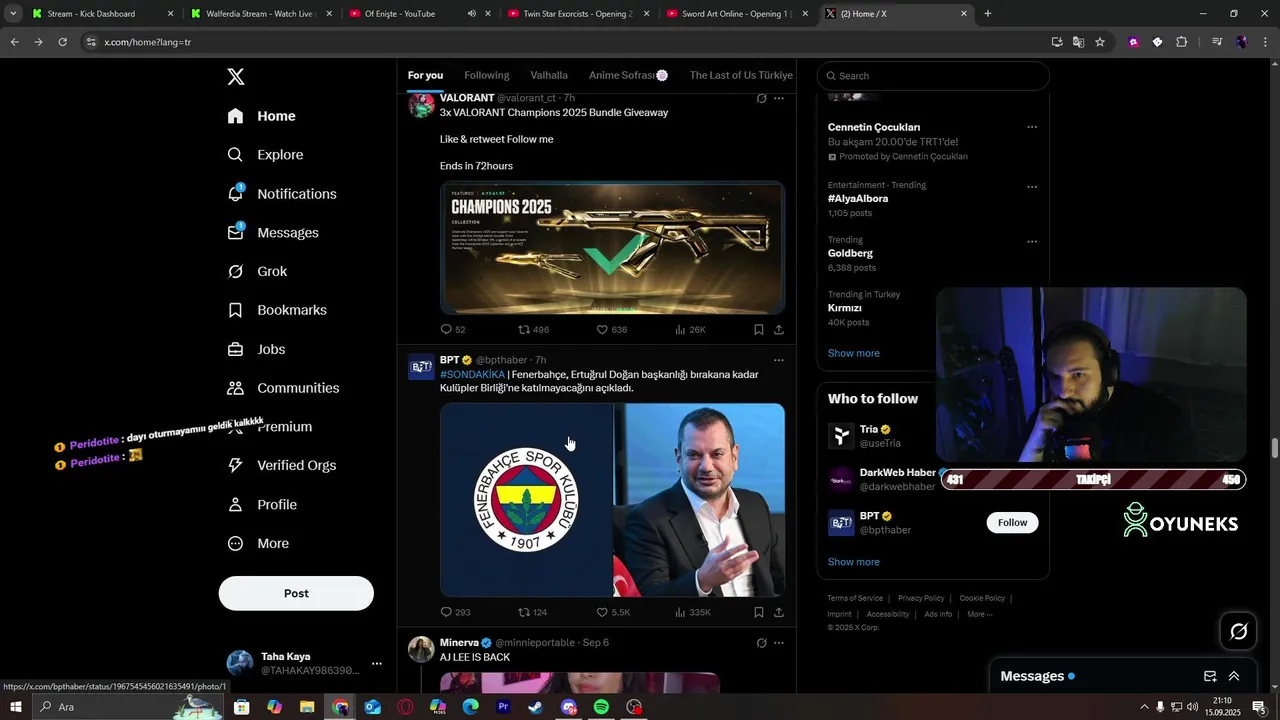Screen dimensions: 1280x720
Task: Open more options for #AlyaAlbora trend
Action: click(1032, 187)
